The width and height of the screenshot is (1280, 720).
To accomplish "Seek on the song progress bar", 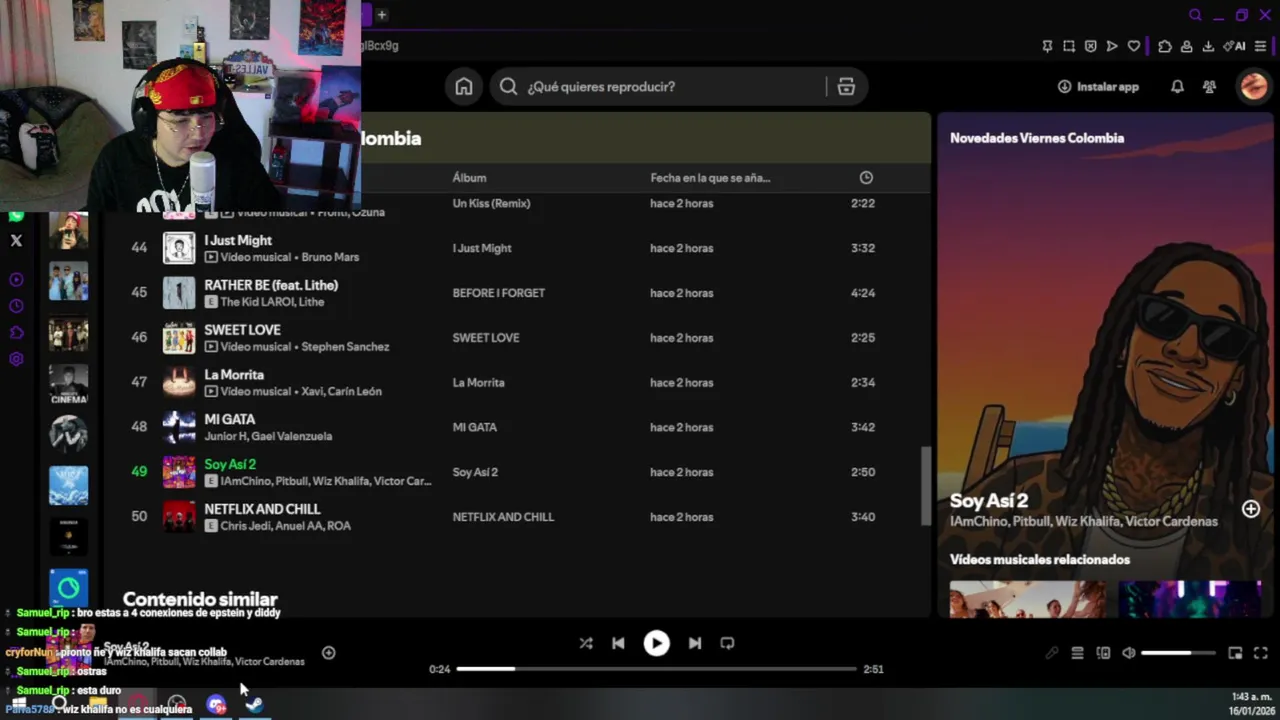I will click(657, 669).
